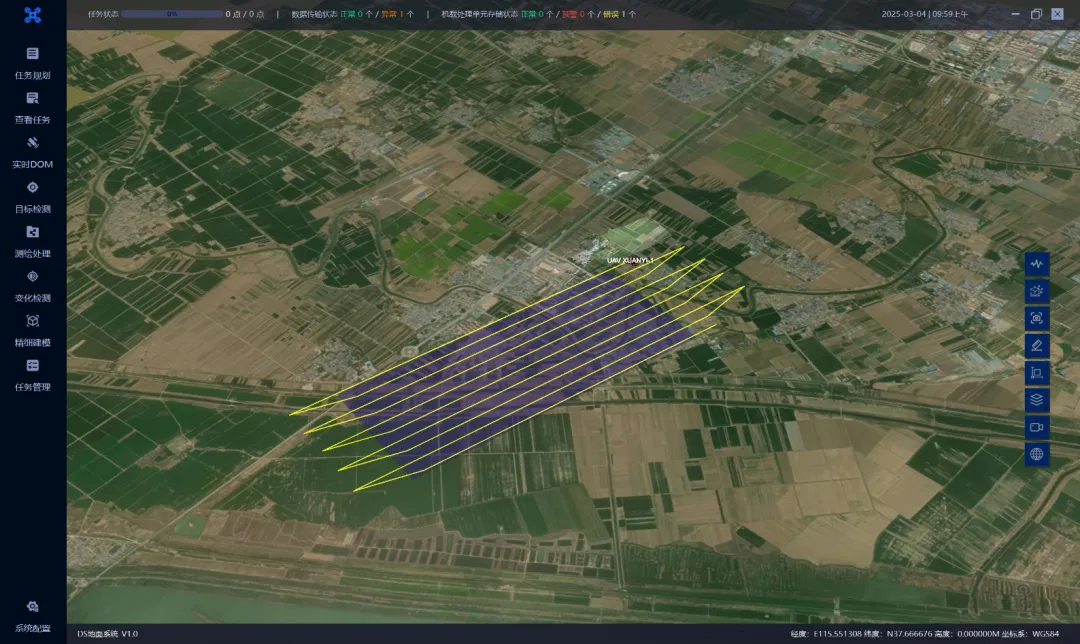Image resolution: width=1080 pixels, height=644 pixels.
Task: Toggle the globe view button
Action: click(x=1036, y=454)
